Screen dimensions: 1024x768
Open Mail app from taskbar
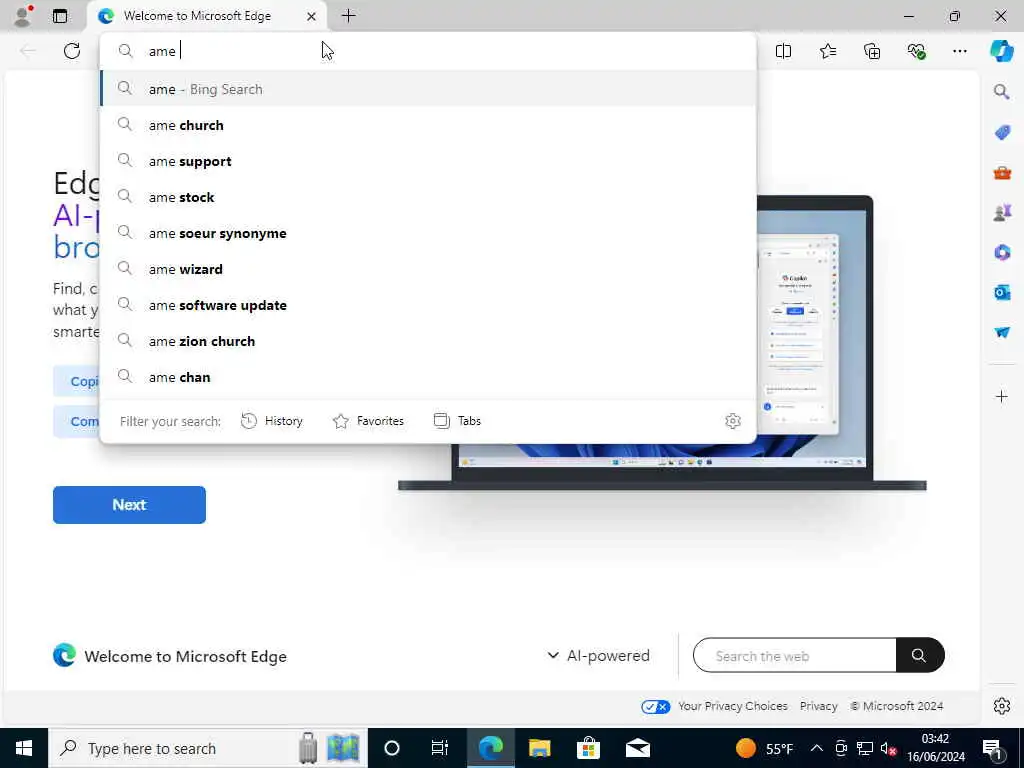click(x=637, y=748)
